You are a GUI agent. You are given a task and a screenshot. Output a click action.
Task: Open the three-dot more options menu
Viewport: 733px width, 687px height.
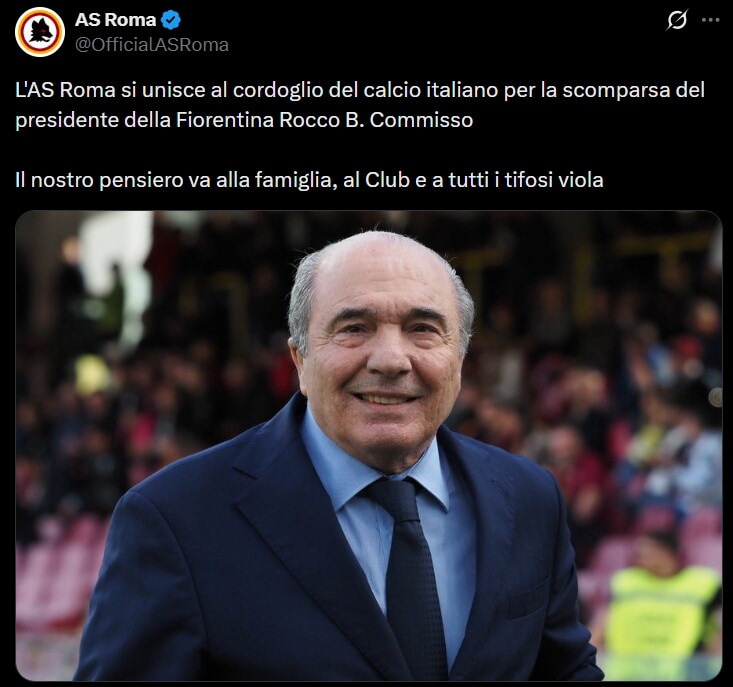click(x=711, y=20)
